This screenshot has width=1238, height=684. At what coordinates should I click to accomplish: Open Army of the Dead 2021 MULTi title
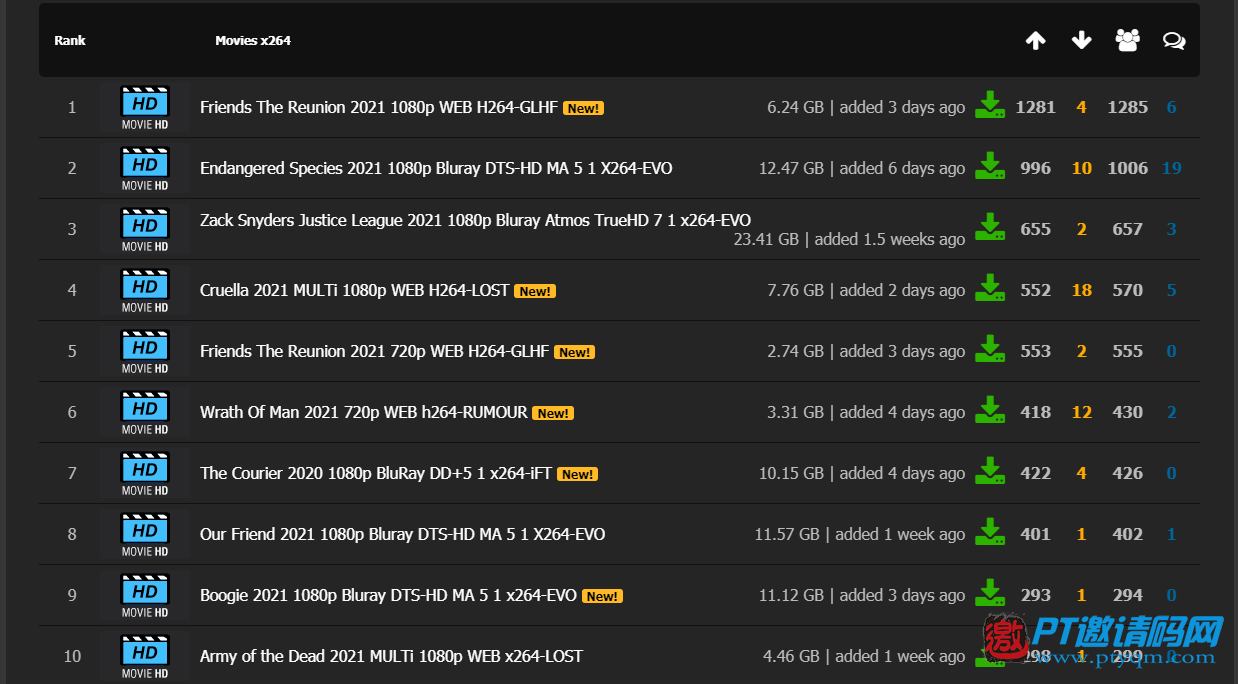(x=391, y=656)
